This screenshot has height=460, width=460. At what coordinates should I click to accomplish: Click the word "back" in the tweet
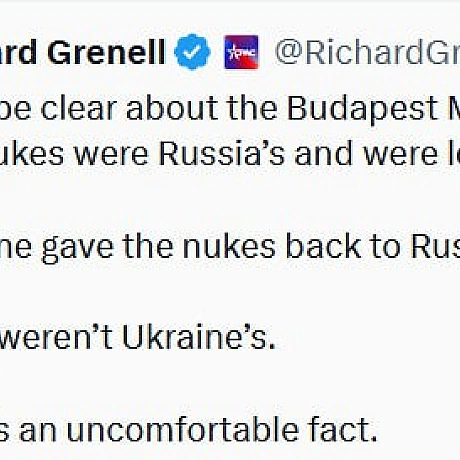pyautogui.click(x=323, y=246)
